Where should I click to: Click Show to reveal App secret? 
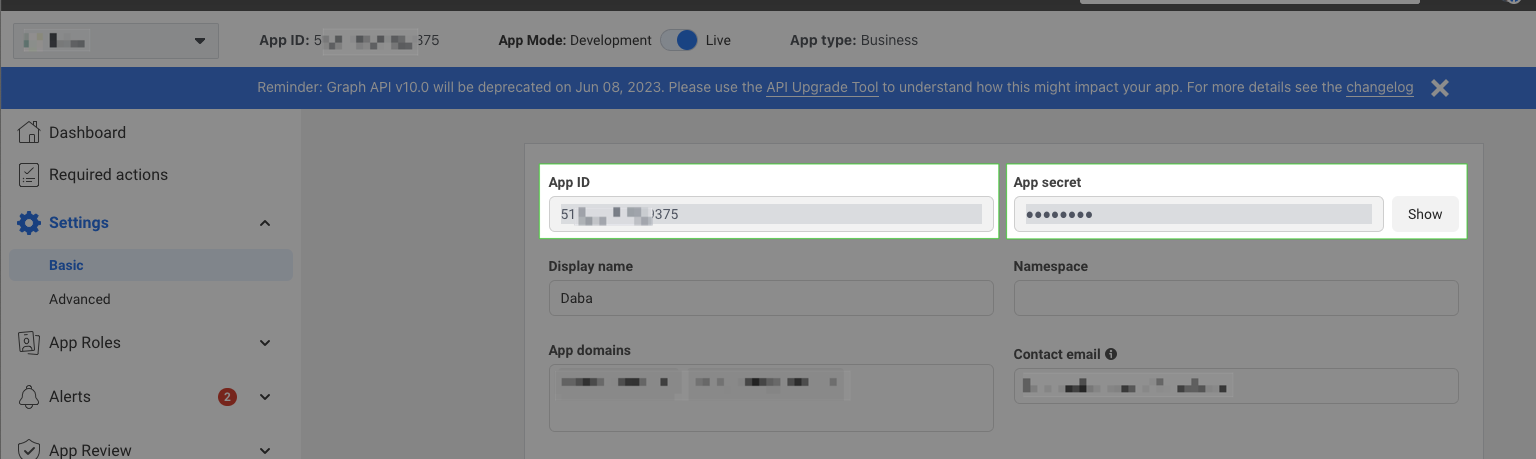click(1424, 214)
